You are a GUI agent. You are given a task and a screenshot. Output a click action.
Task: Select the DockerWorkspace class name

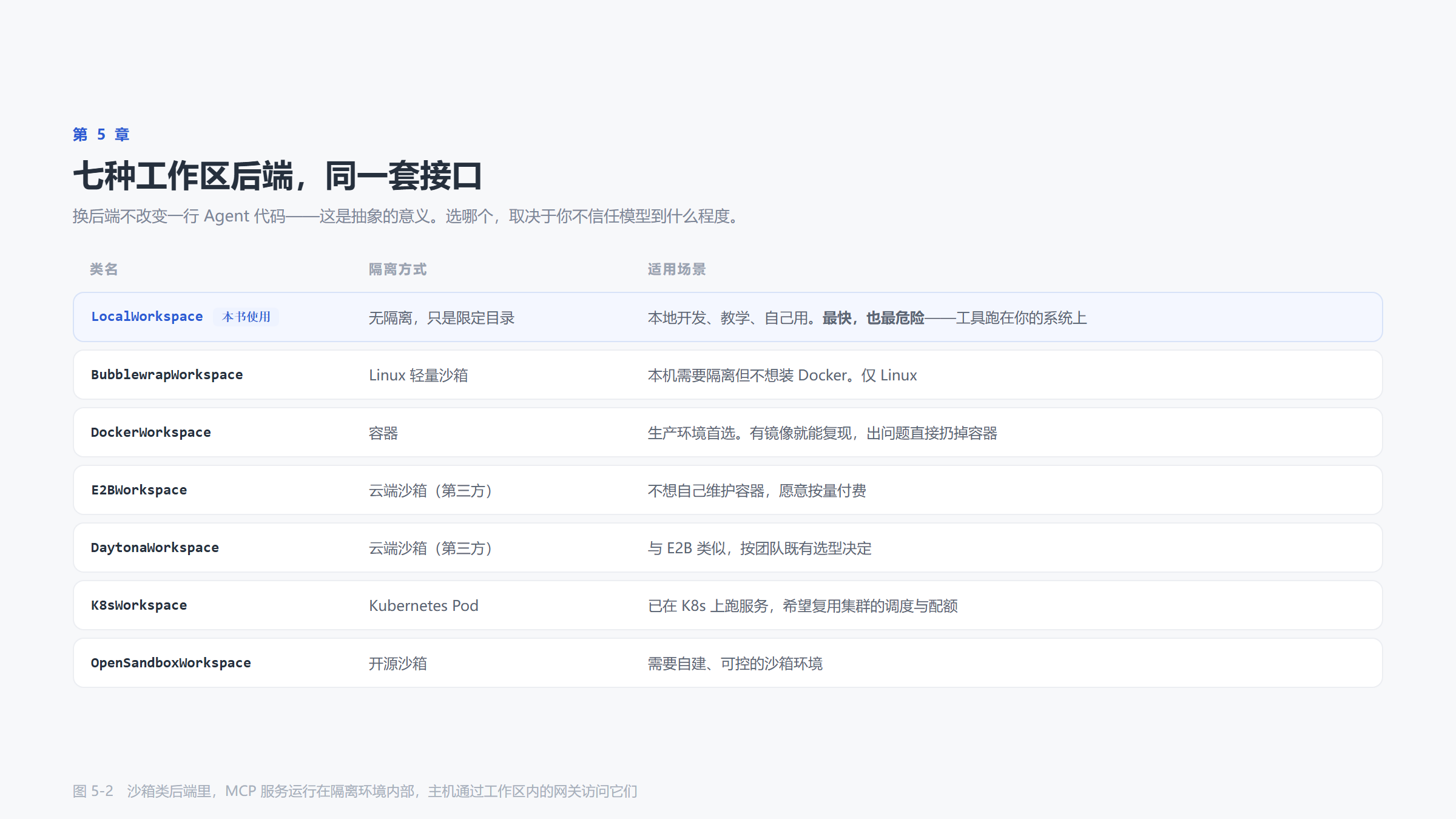(151, 433)
